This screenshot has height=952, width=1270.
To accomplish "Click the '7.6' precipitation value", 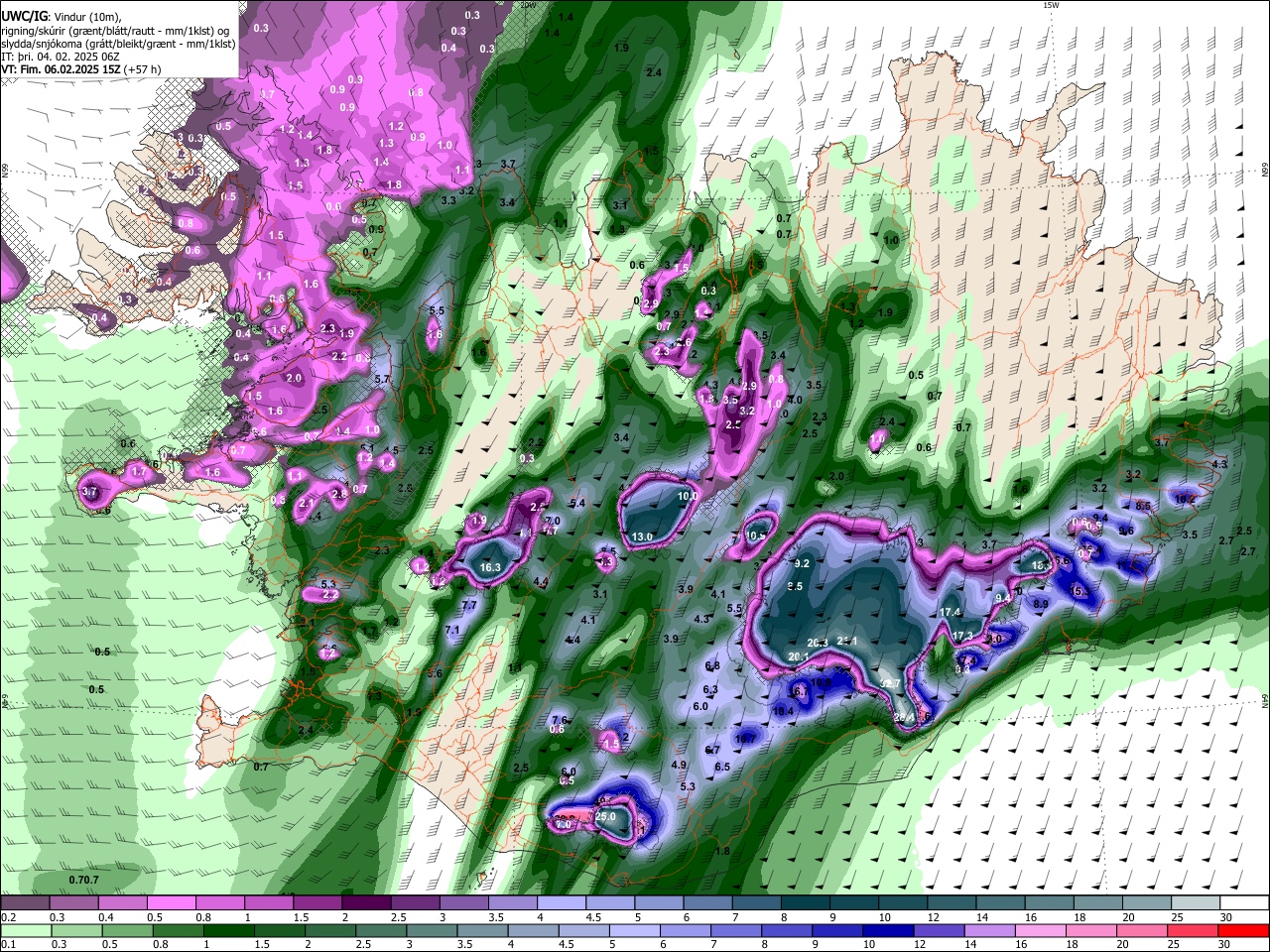I will tap(560, 720).
